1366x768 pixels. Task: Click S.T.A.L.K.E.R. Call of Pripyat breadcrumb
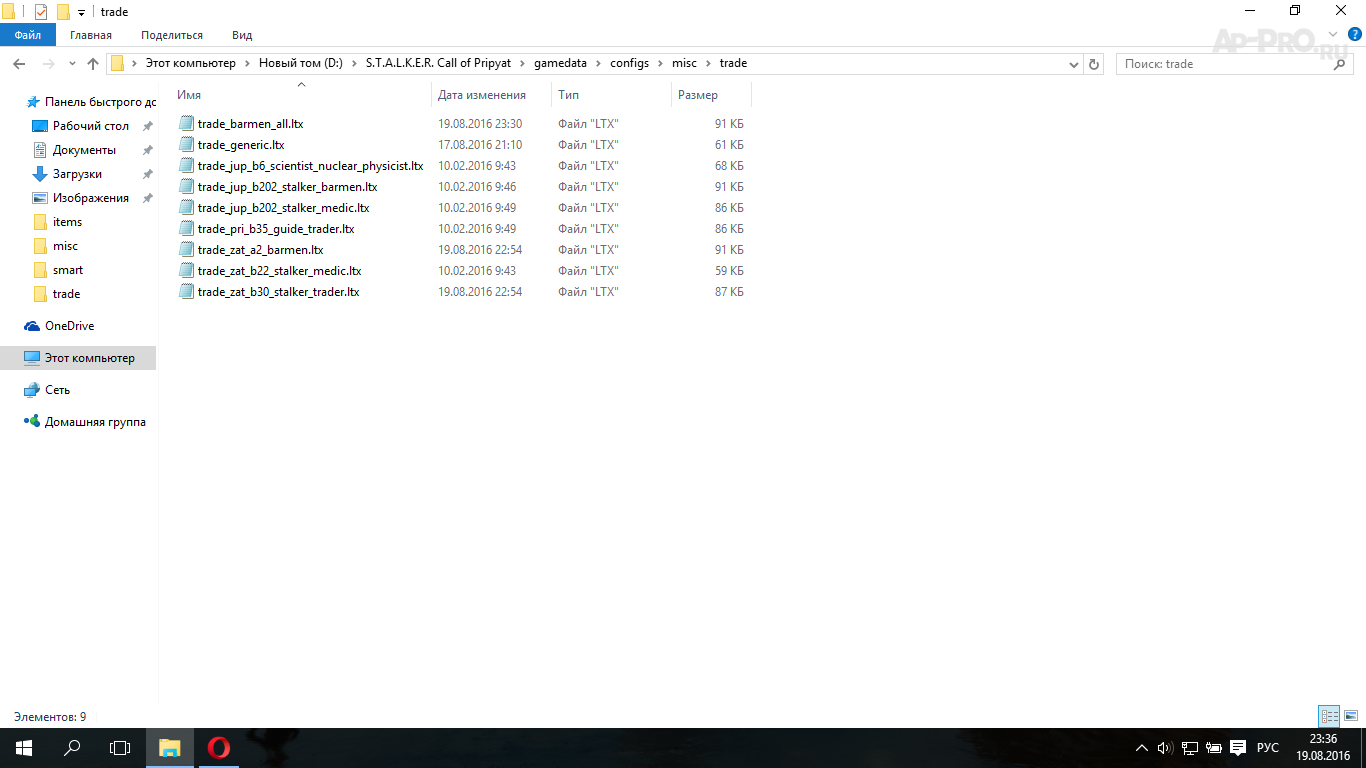coord(437,63)
